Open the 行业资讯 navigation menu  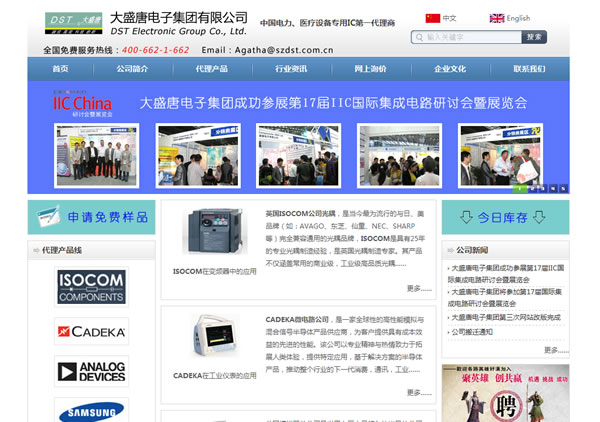[x=291, y=69]
